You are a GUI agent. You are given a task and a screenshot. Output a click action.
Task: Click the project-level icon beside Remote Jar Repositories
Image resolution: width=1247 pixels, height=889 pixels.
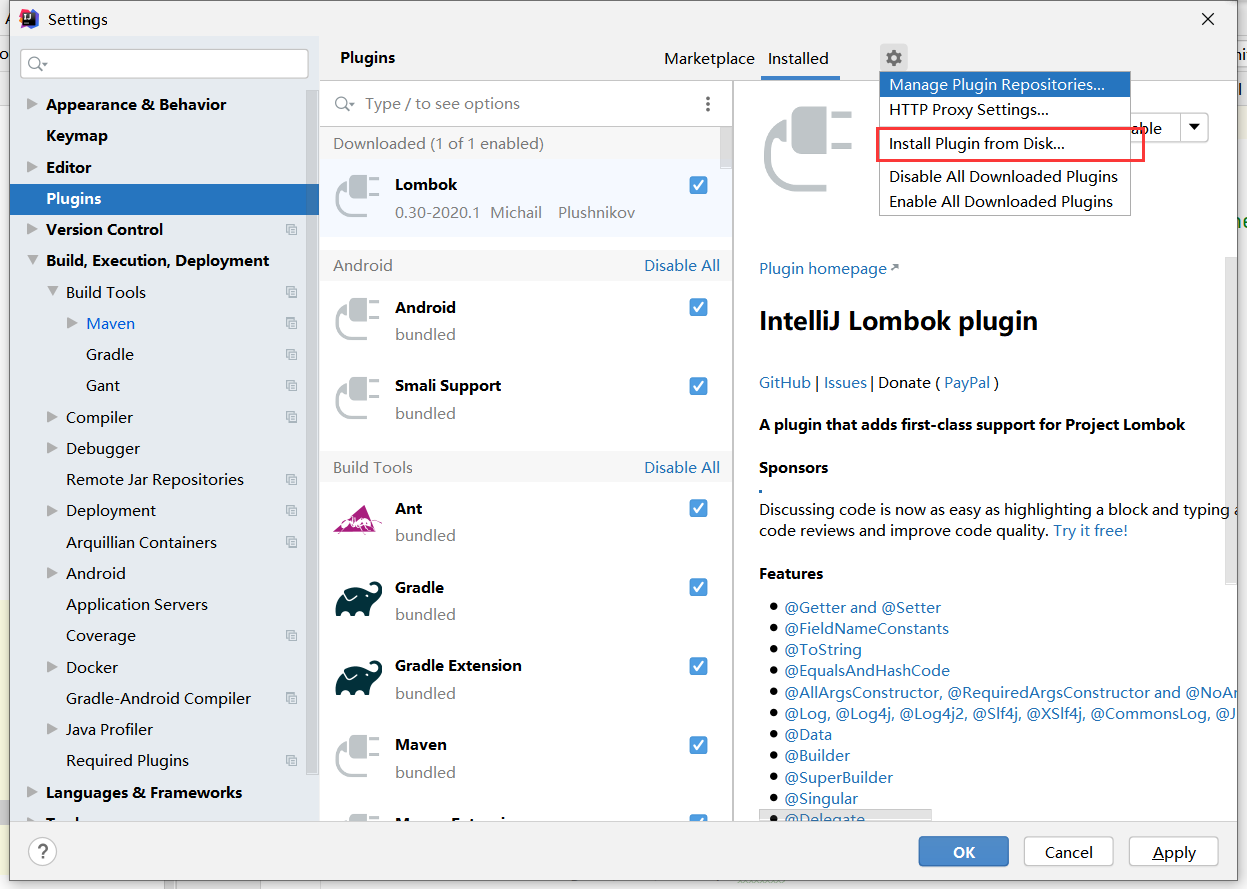[x=291, y=480]
